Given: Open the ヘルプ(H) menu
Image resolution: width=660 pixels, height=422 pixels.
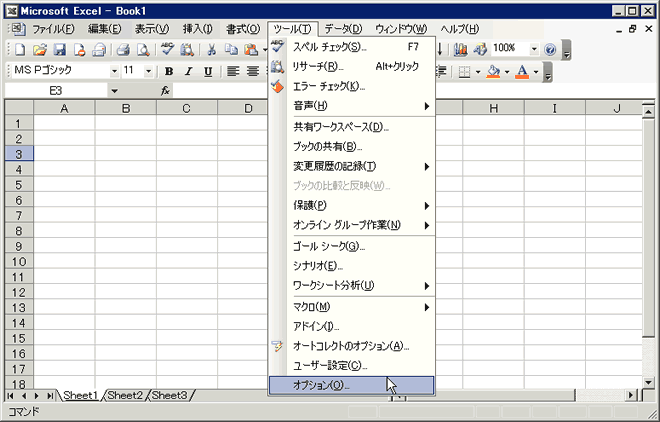Looking at the screenshot, I should pos(460,29).
